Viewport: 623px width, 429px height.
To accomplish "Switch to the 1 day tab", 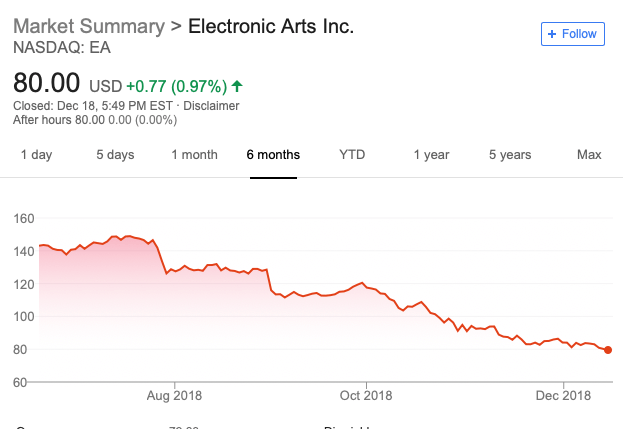I will tap(36, 155).
